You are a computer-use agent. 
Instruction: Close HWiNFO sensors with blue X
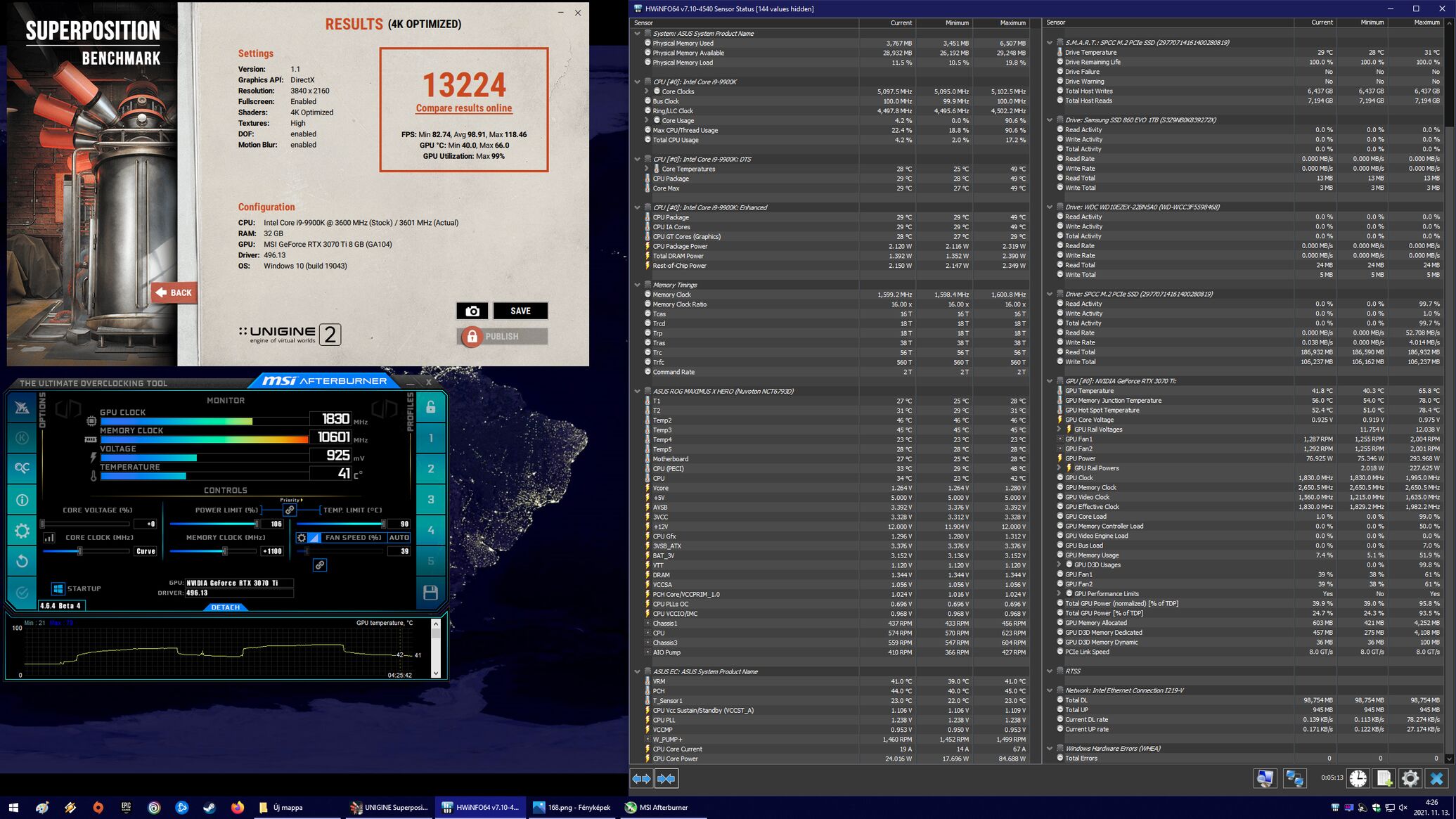click(1436, 778)
